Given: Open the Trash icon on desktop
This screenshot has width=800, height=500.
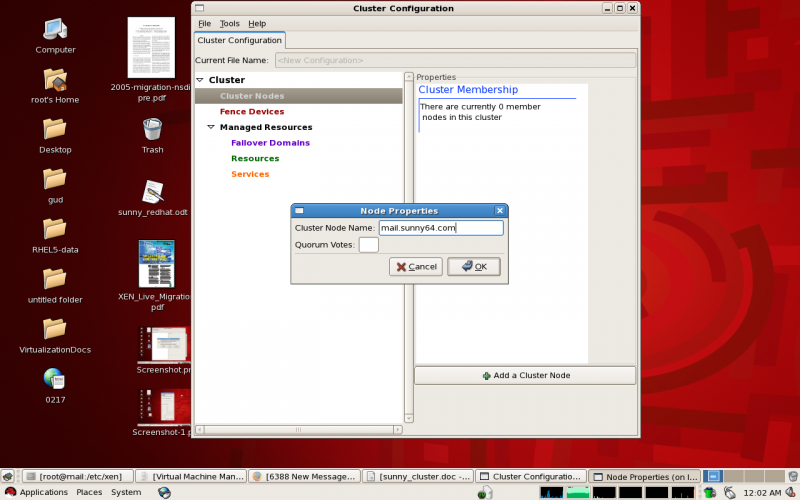Looking at the screenshot, I should pyautogui.click(x=152, y=129).
